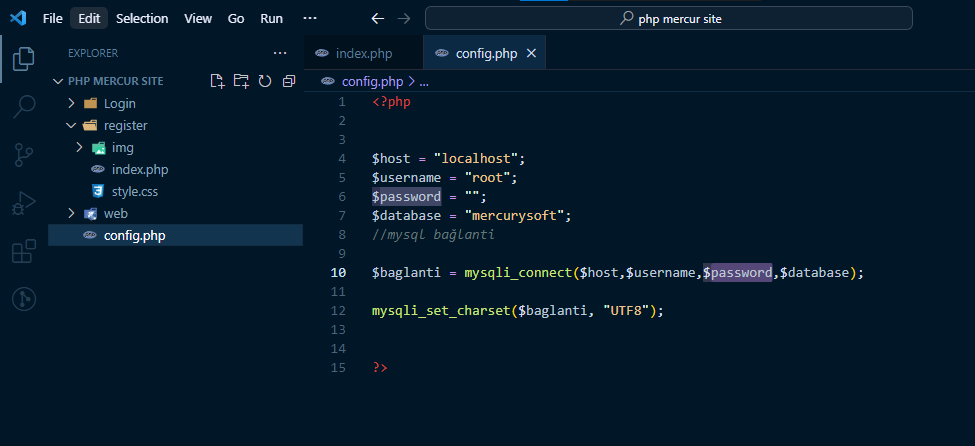Click the web folder icon
This screenshot has width=975, height=446.
pyautogui.click(x=91, y=213)
